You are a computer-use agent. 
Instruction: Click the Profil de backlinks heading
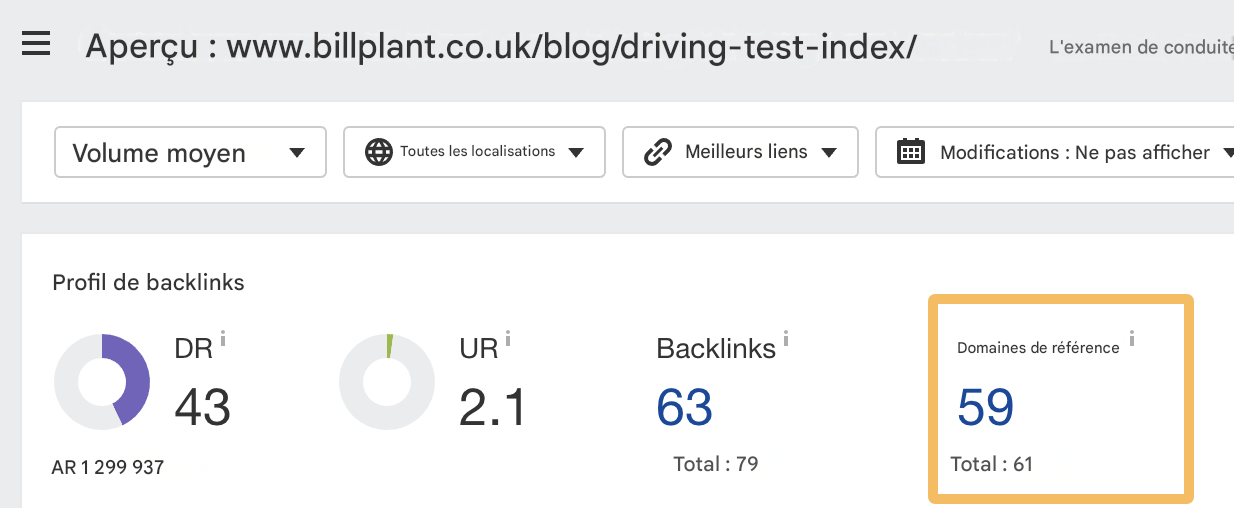point(148,283)
